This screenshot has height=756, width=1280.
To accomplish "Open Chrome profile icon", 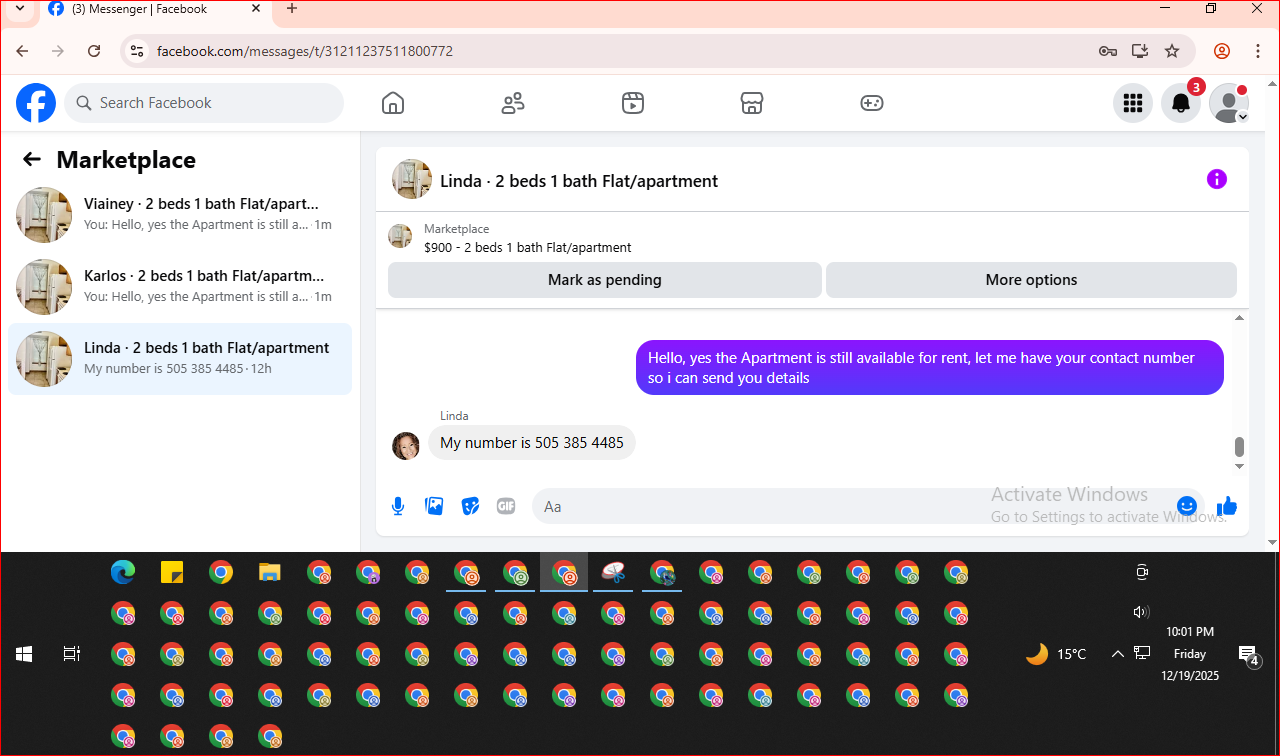I will coord(1222,51).
